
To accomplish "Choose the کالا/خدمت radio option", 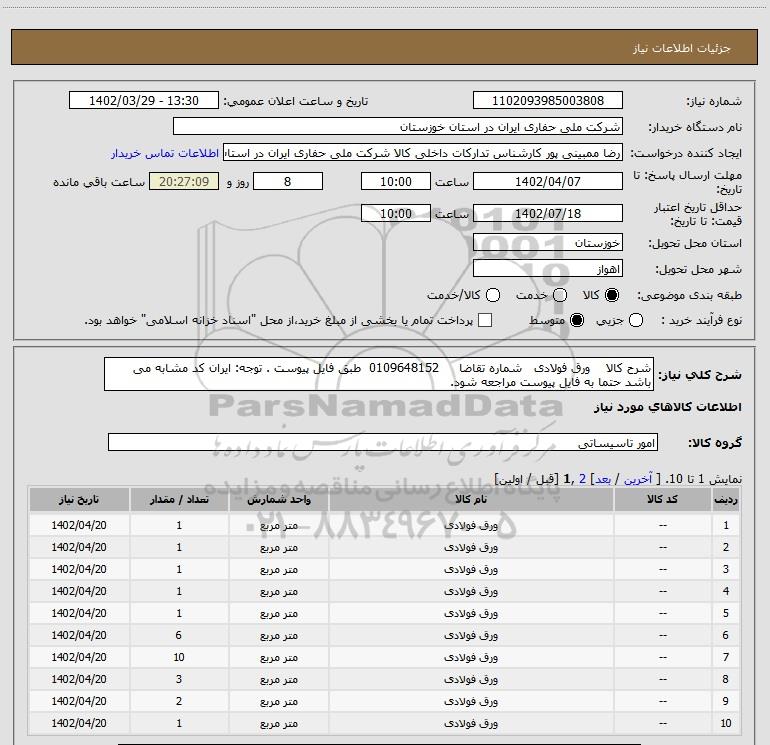I will (x=491, y=296).
